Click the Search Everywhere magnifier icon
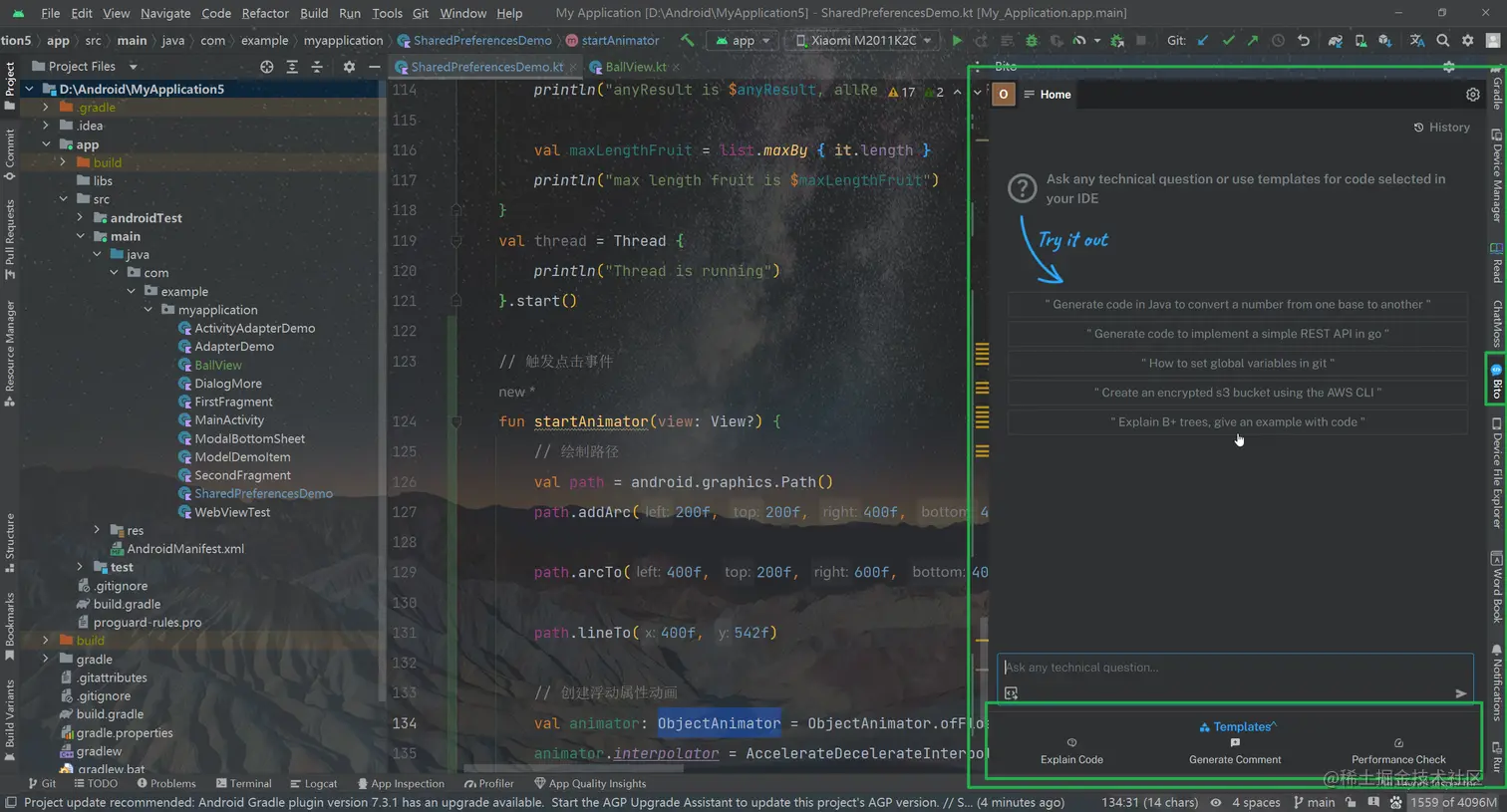This screenshot has height=812, width=1507. coord(1442,41)
